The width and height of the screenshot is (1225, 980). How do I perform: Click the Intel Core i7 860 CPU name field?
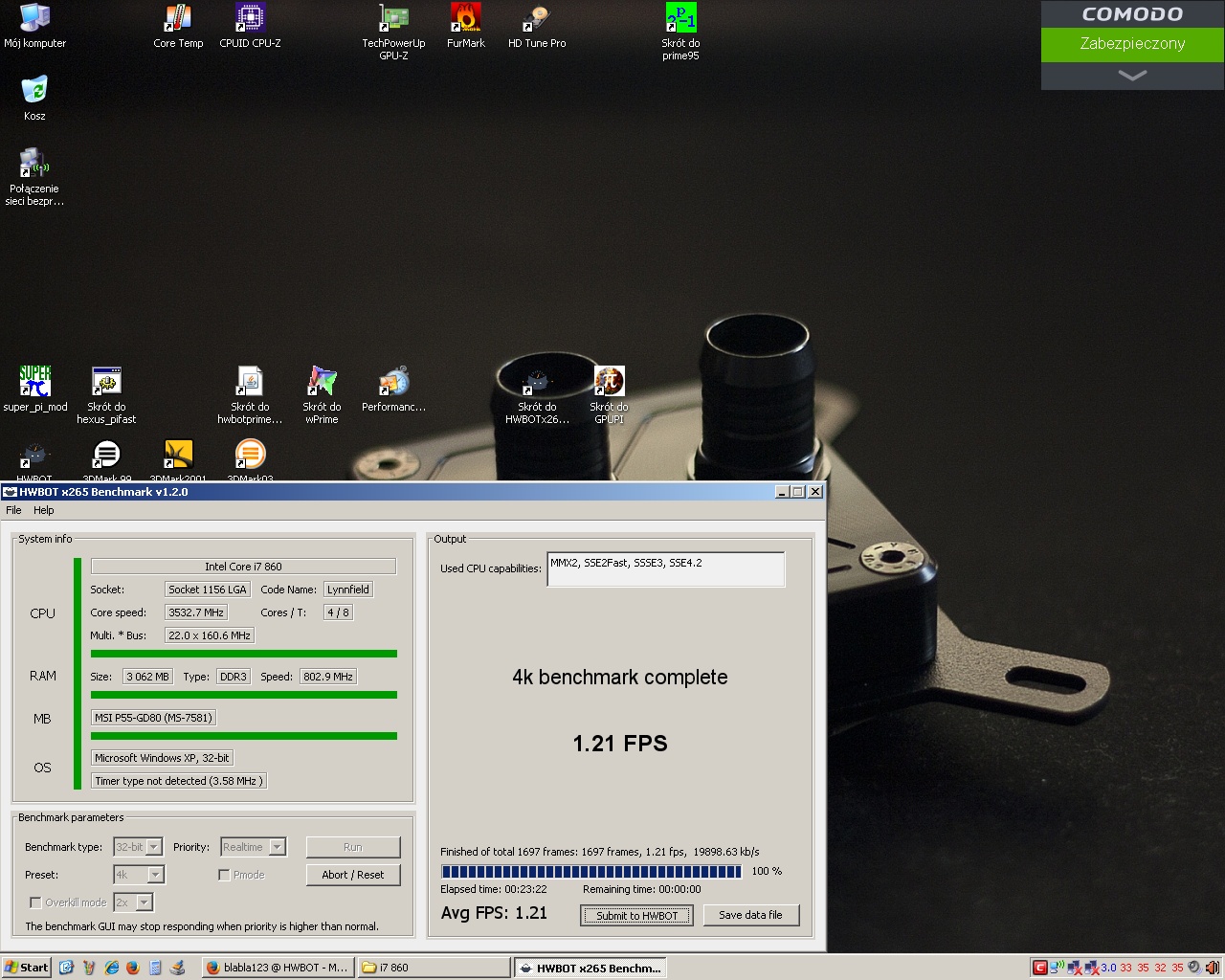click(x=243, y=567)
